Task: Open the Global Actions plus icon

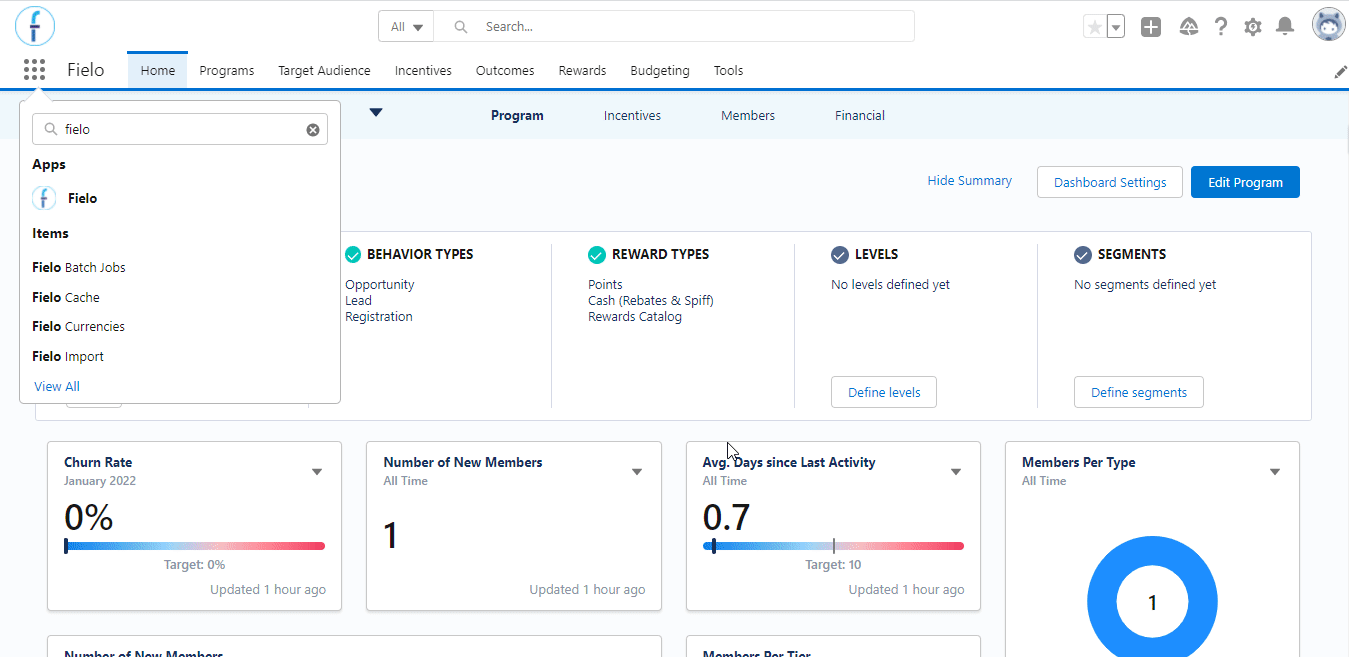Action: [1151, 27]
